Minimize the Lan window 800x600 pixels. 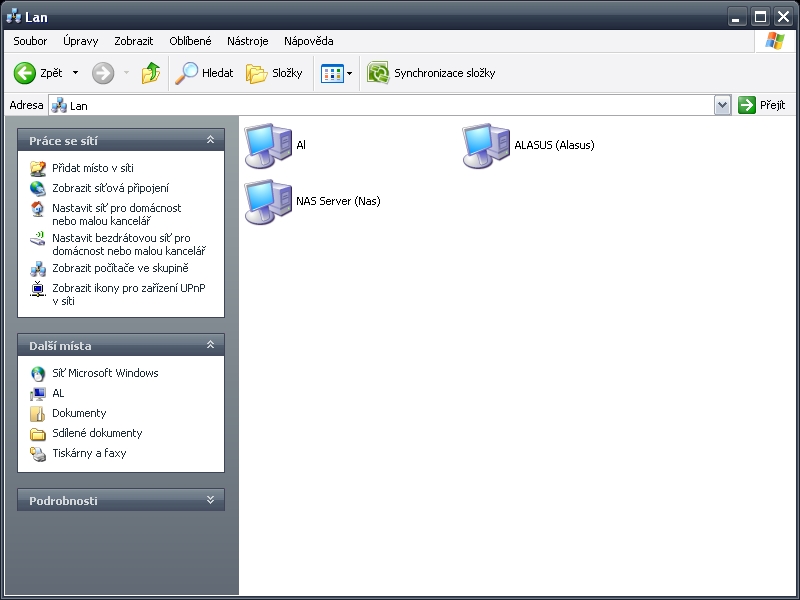[x=736, y=17]
